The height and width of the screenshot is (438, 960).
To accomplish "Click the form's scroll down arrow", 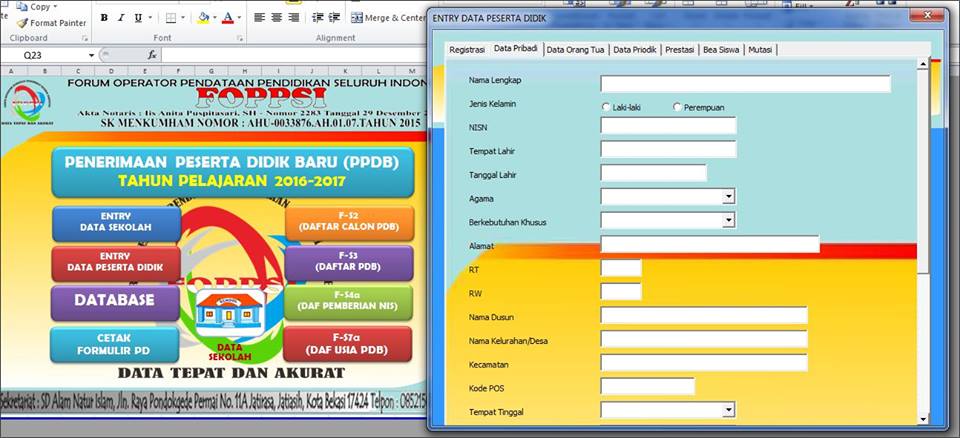I will click(x=923, y=419).
